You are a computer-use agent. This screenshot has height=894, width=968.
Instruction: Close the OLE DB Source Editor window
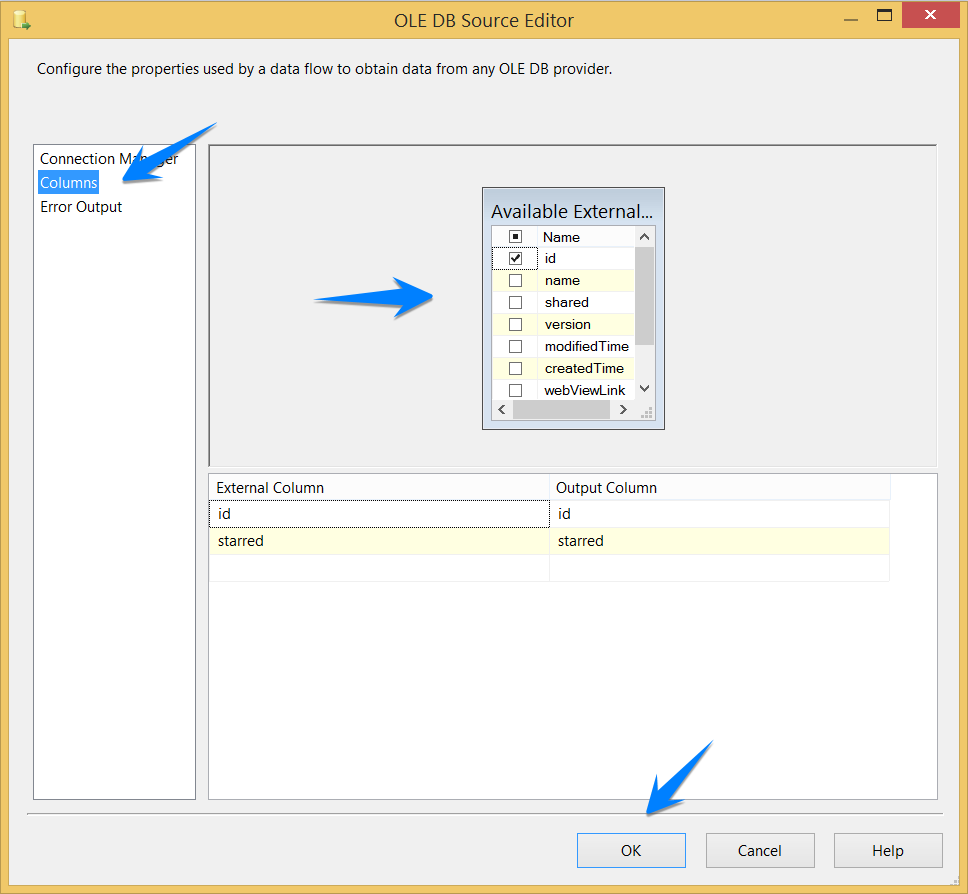pos(930,15)
